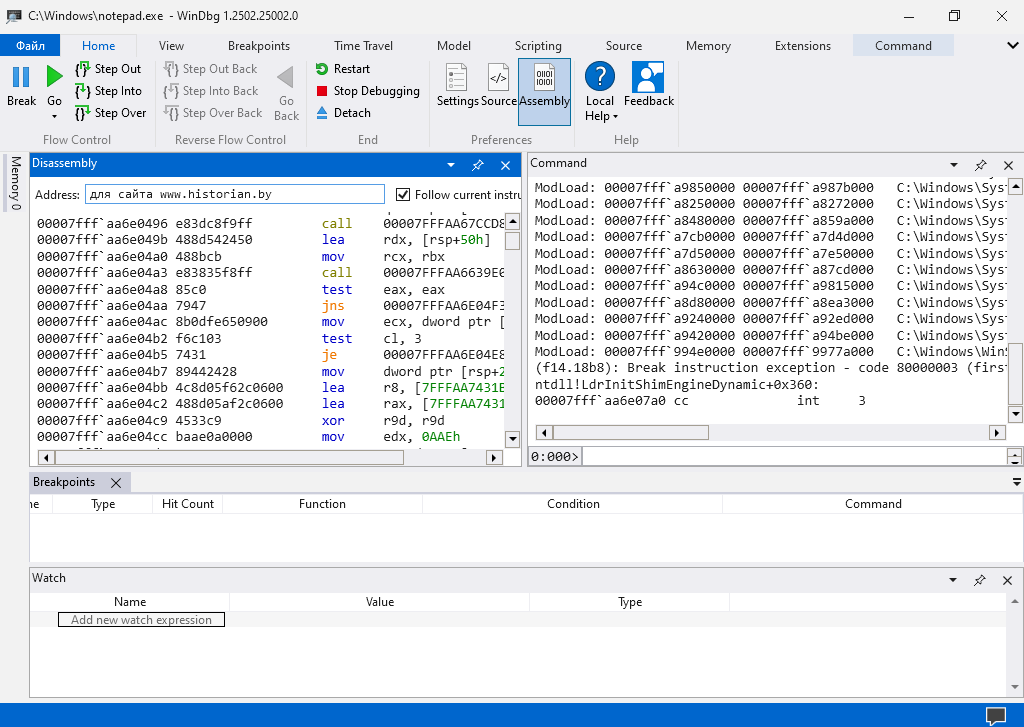Restart the debugging session

[x=342, y=69]
